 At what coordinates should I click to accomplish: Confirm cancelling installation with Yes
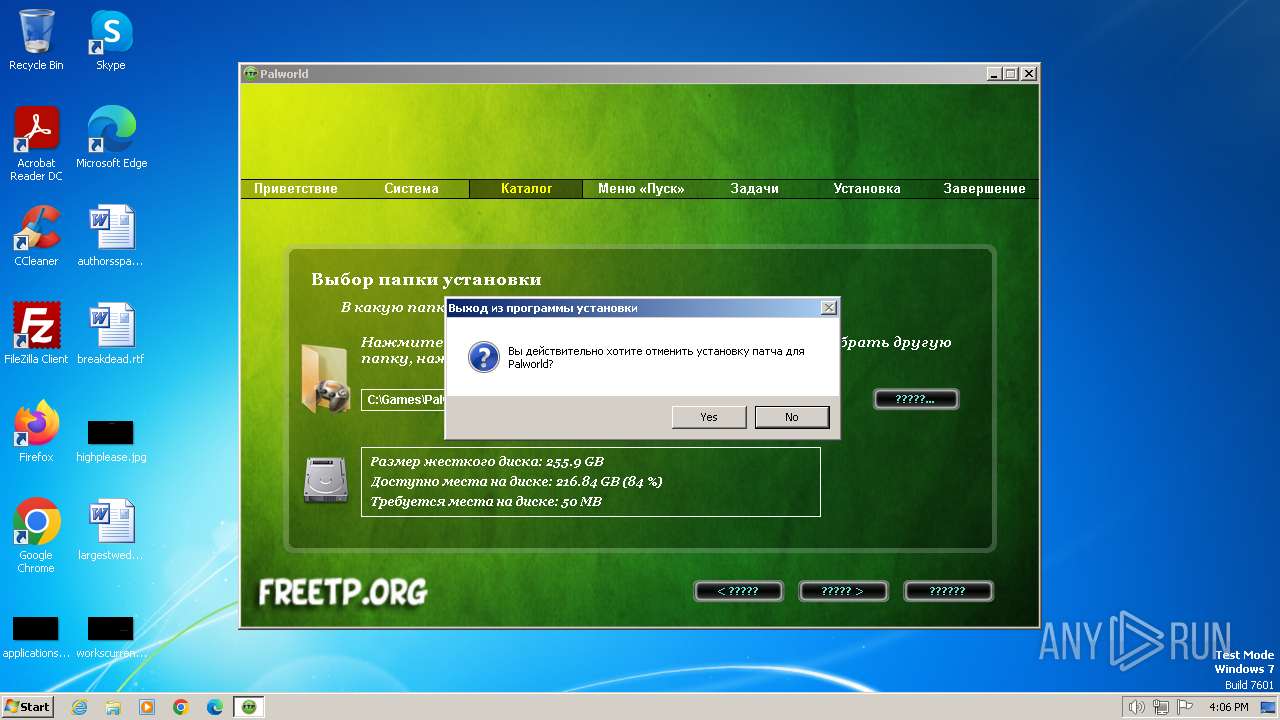(709, 417)
